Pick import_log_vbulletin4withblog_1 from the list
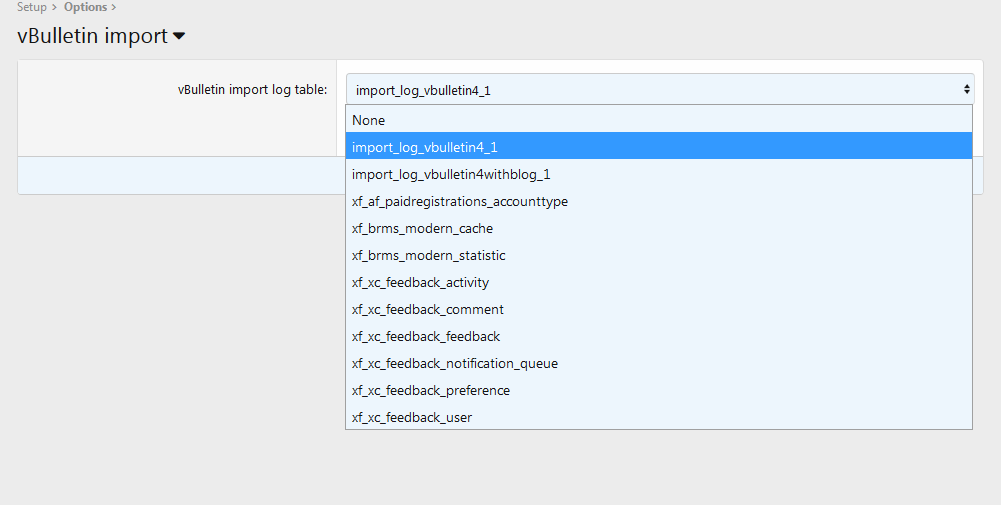This screenshot has width=1001, height=505. click(451, 174)
